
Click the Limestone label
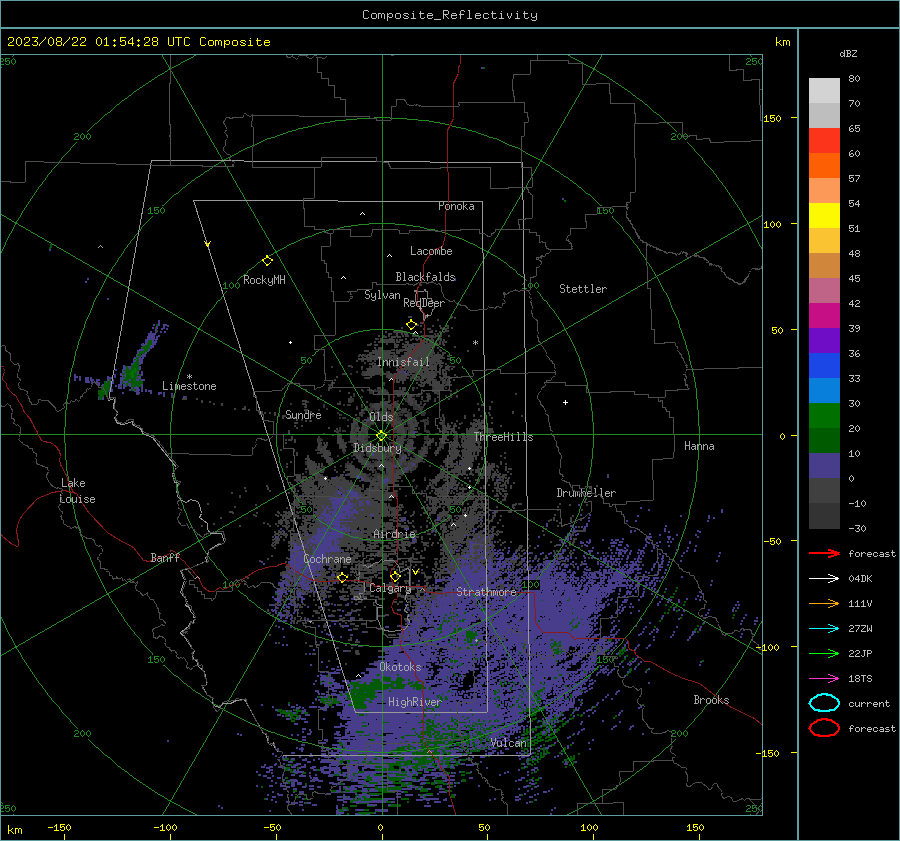(189, 386)
